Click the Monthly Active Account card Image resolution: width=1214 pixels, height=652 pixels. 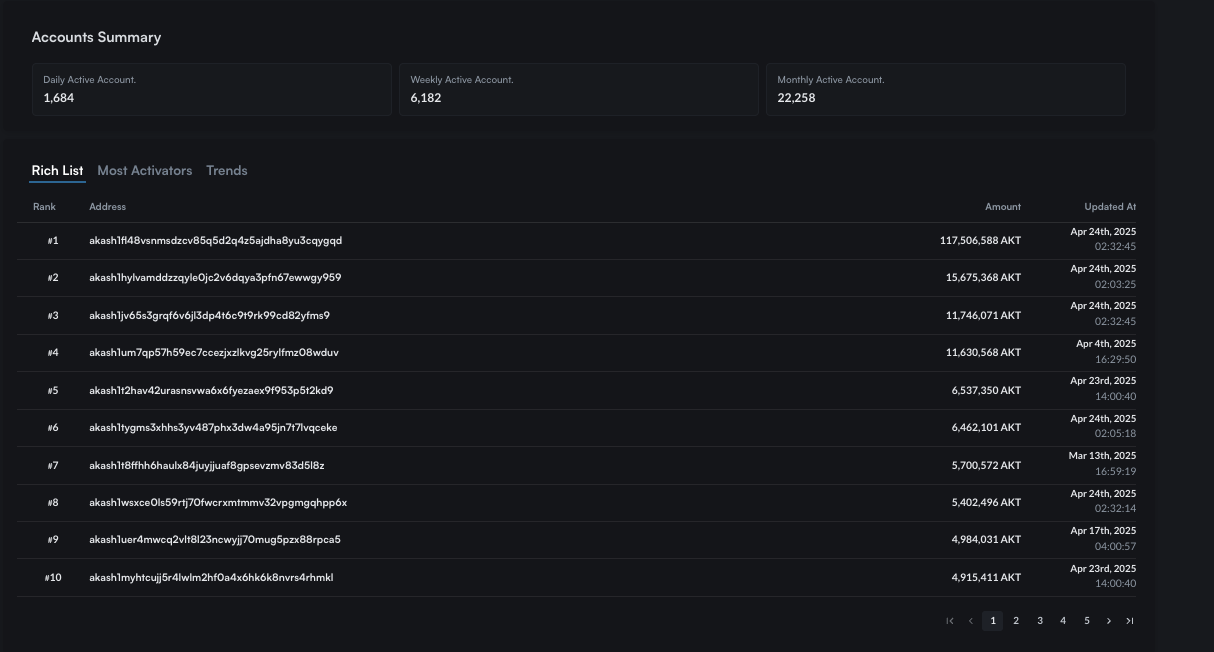tap(945, 89)
